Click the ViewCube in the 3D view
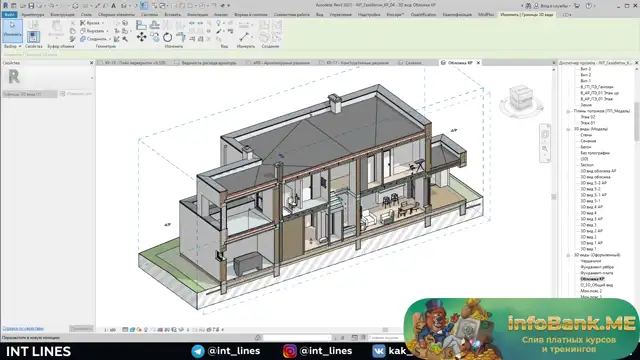The width and height of the screenshot is (640, 360). pos(521,98)
